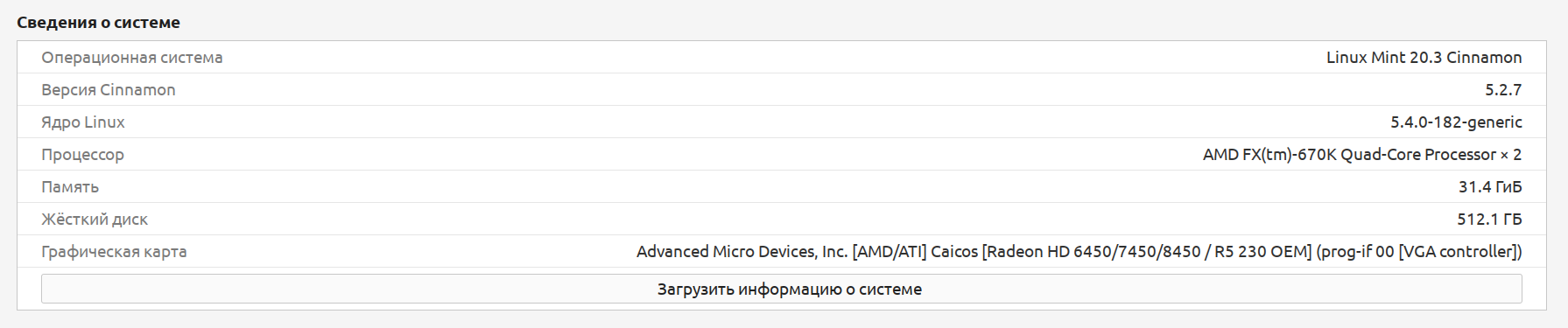
Task: Click the Advanced Micro Devices, Inc. text
Action: coord(742,252)
